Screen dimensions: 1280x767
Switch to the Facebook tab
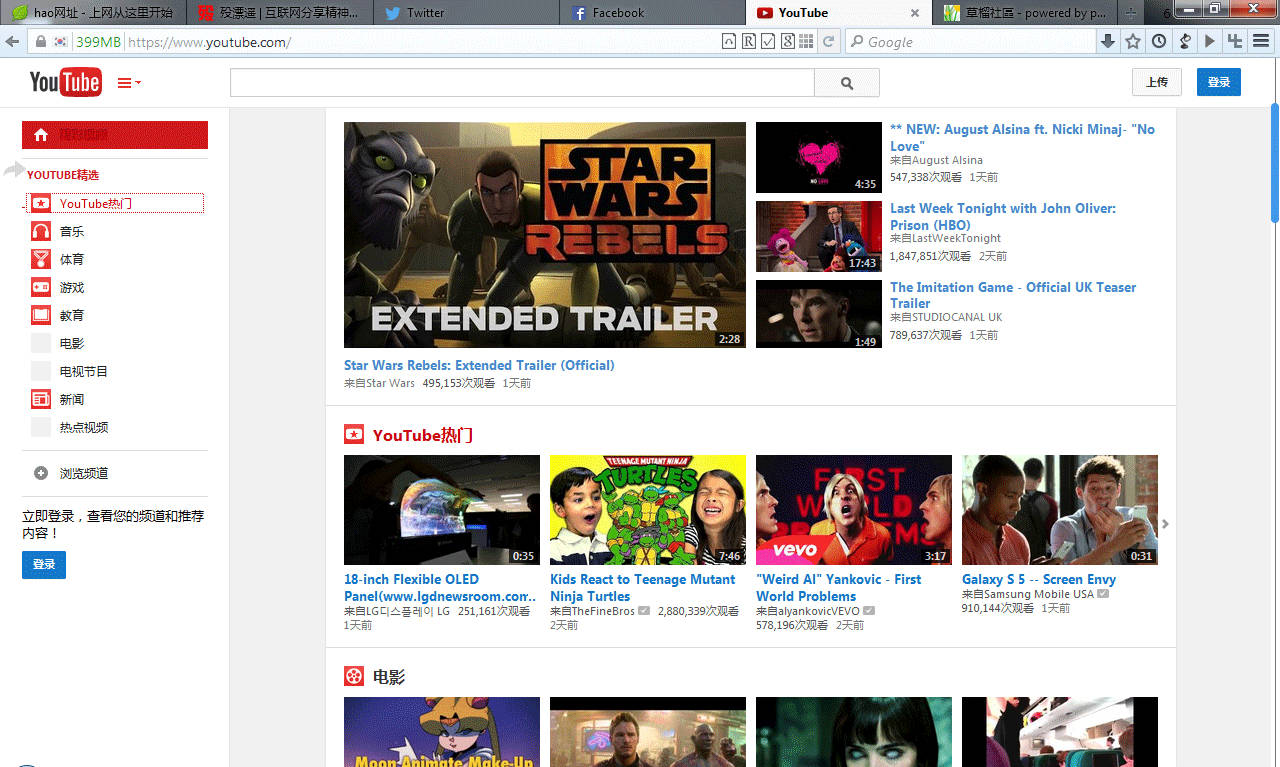652,13
